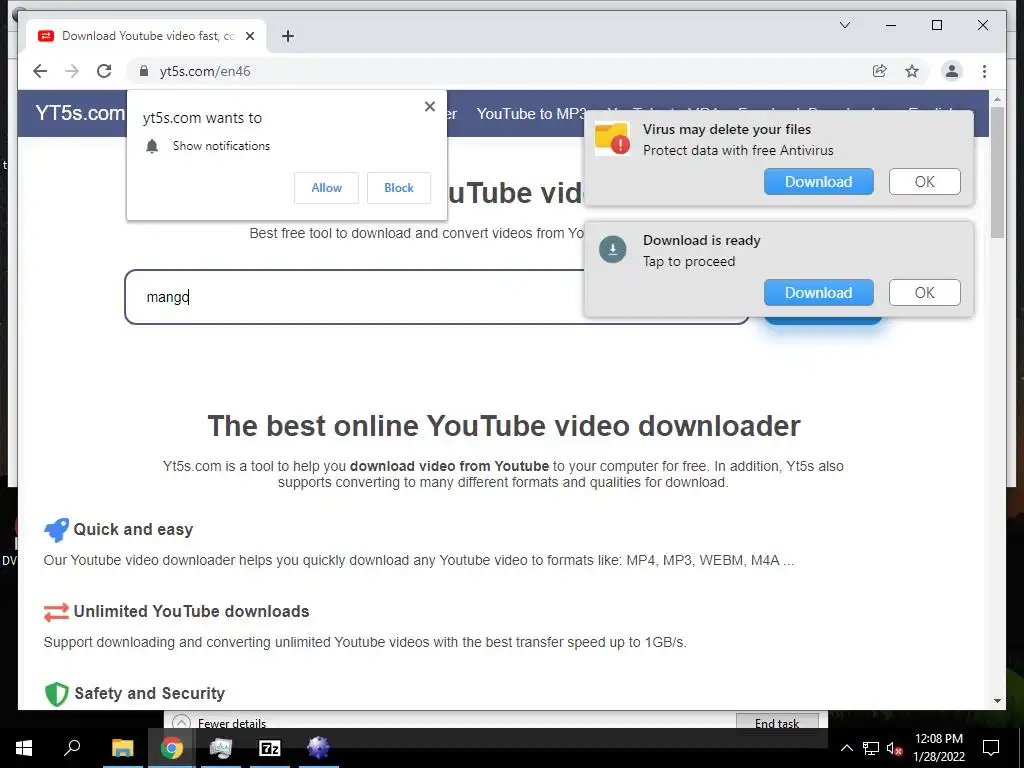Screen dimensions: 1024x768
Task: Close the Download Youtube video tab
Action: 249,36
